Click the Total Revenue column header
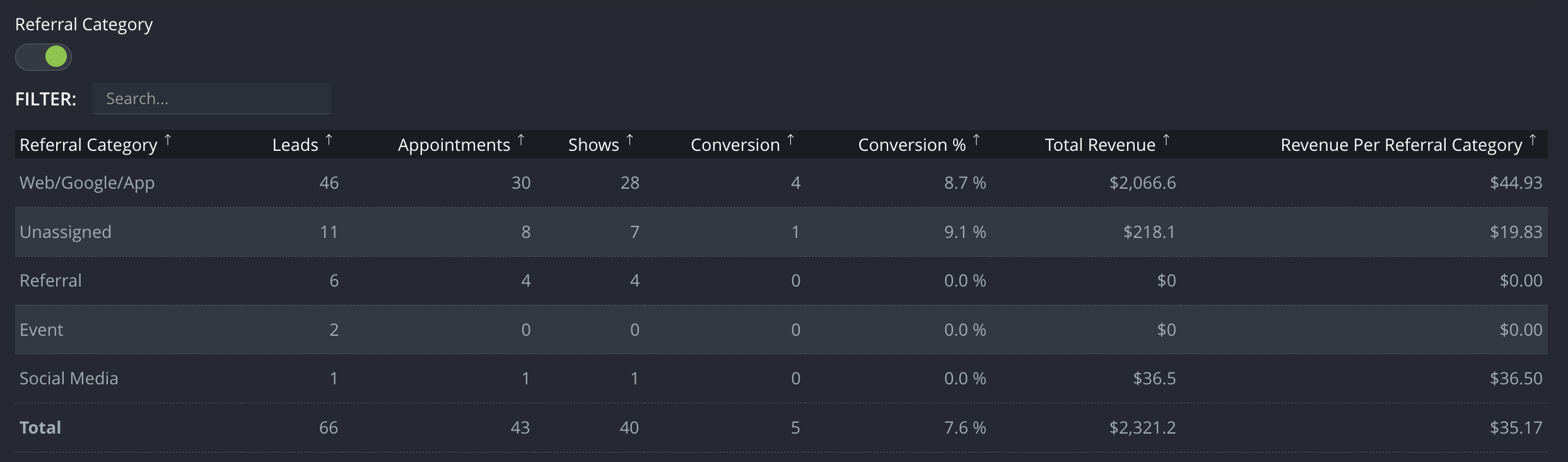The width and height of the screenshot is (1568, 462). click(x=1100, y=145)
